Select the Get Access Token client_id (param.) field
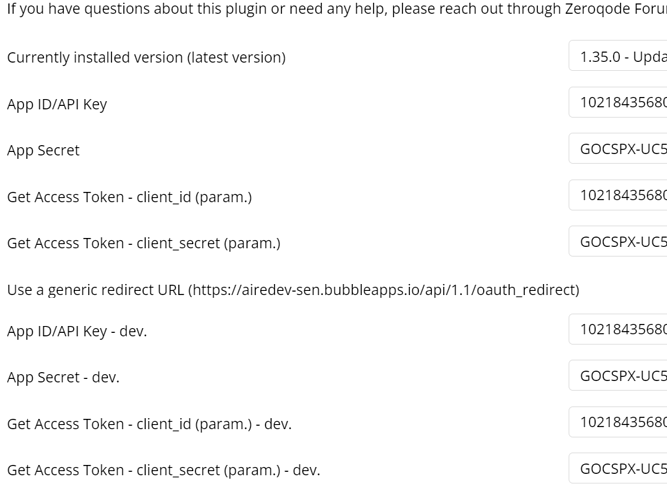The height and width of the screenshot is (500, 667). point(618,195)
